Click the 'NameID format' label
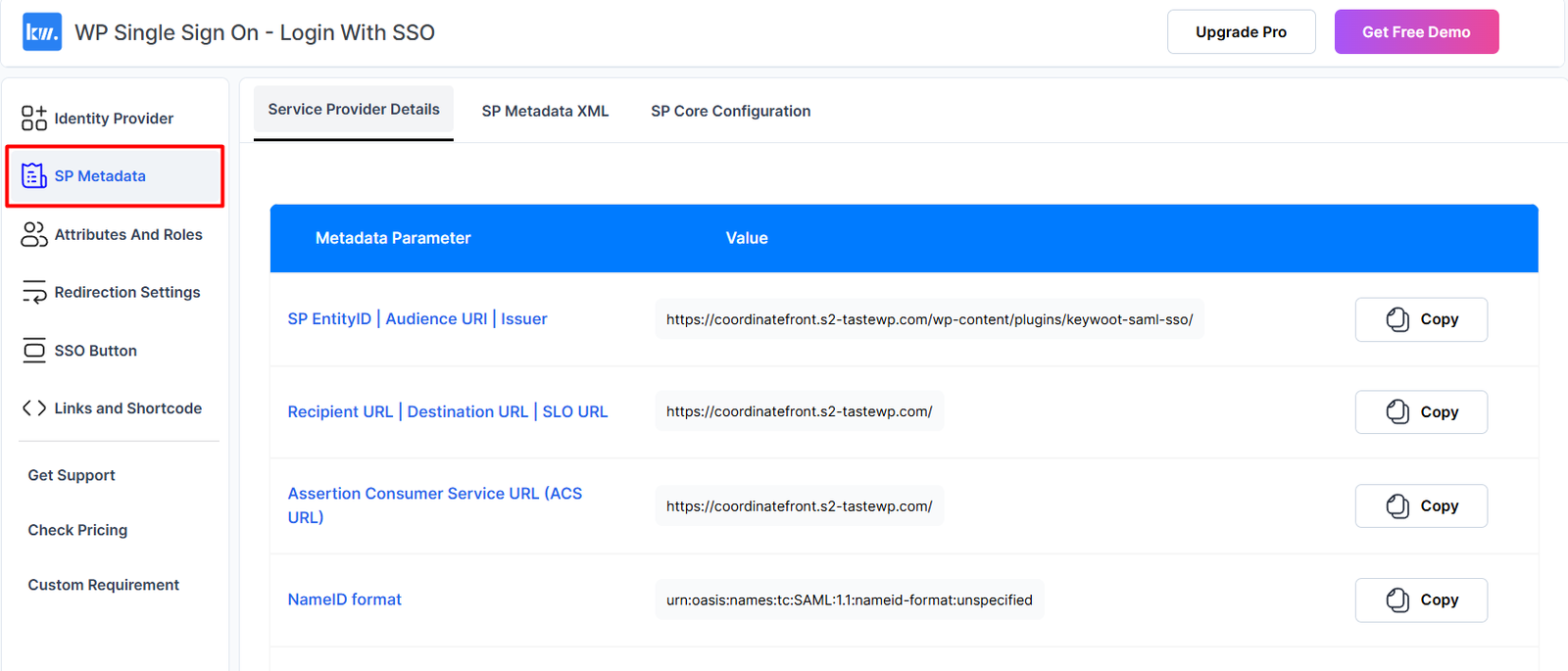The width and height of the screenshot is (1568, 671). pyautogui.click(x=345, y=599)
